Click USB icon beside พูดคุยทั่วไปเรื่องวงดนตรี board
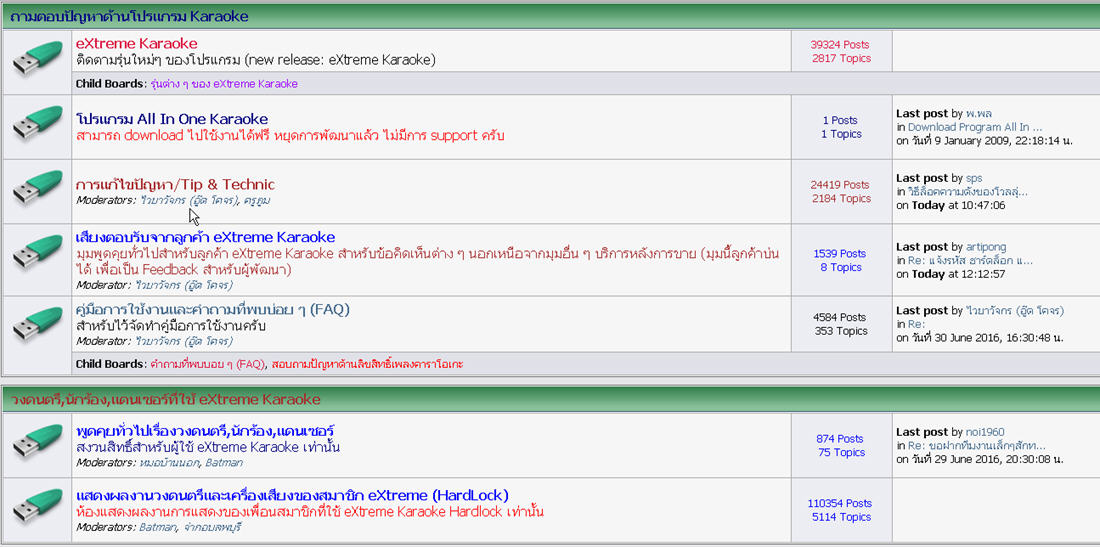The image size is (1100, 547). (37, 442)
